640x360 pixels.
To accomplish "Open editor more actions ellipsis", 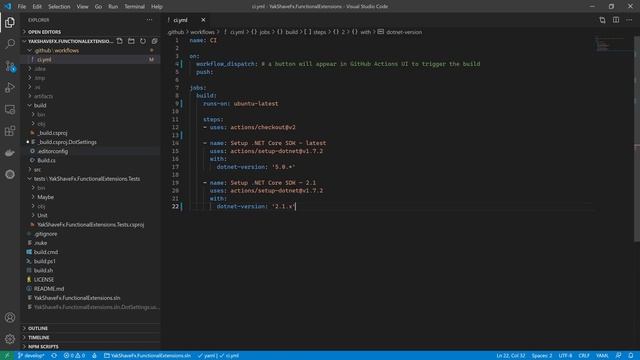I will (629, 20).
